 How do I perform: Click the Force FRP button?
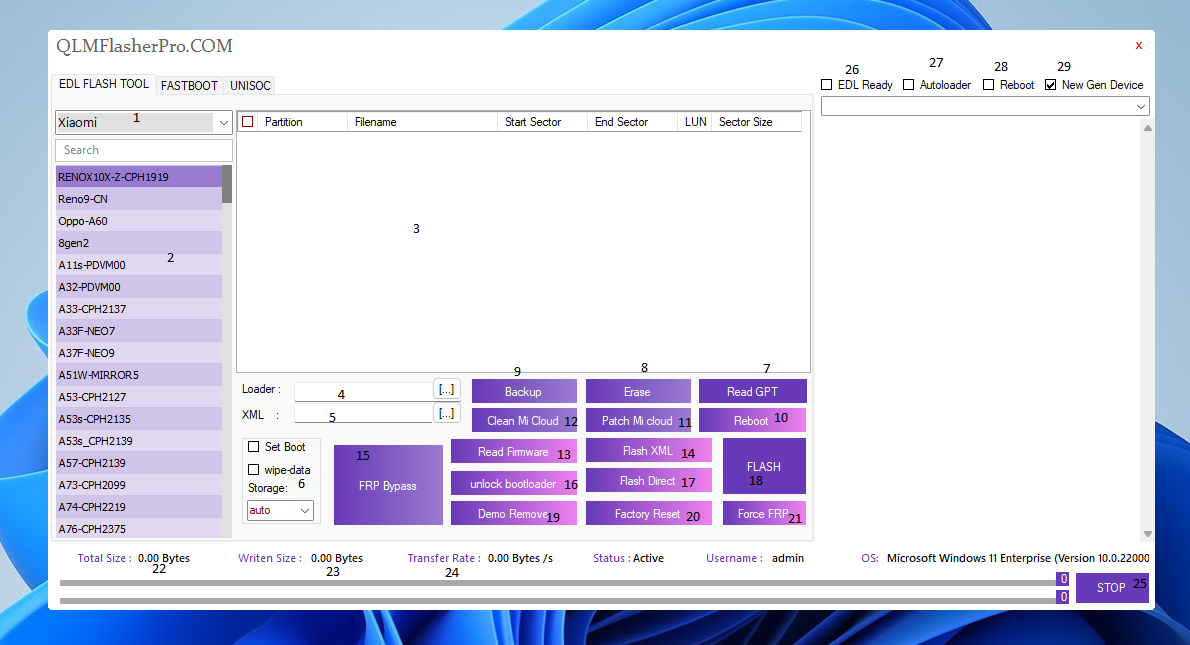tap(764, 514)
